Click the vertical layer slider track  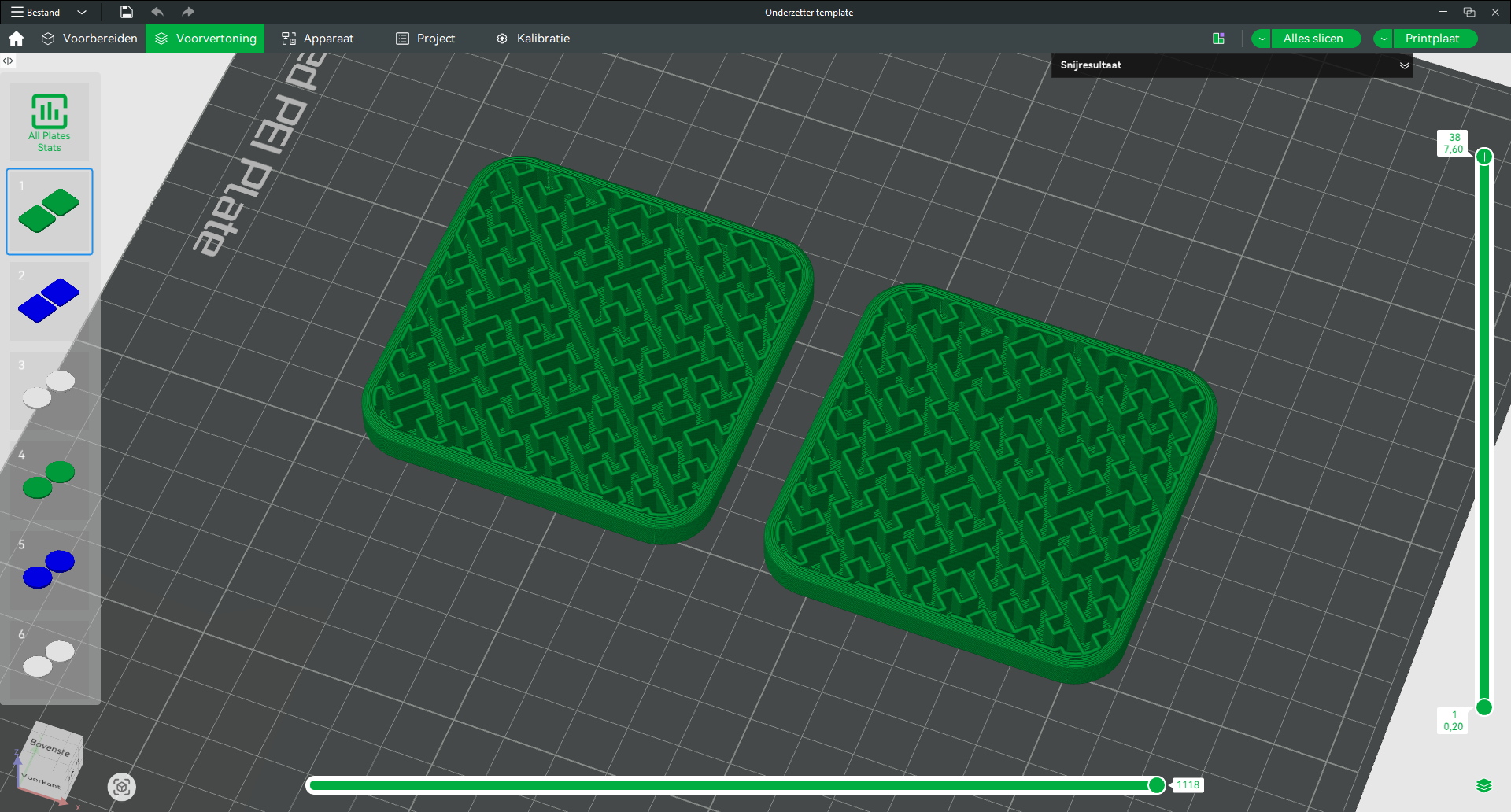point(1484,432)
